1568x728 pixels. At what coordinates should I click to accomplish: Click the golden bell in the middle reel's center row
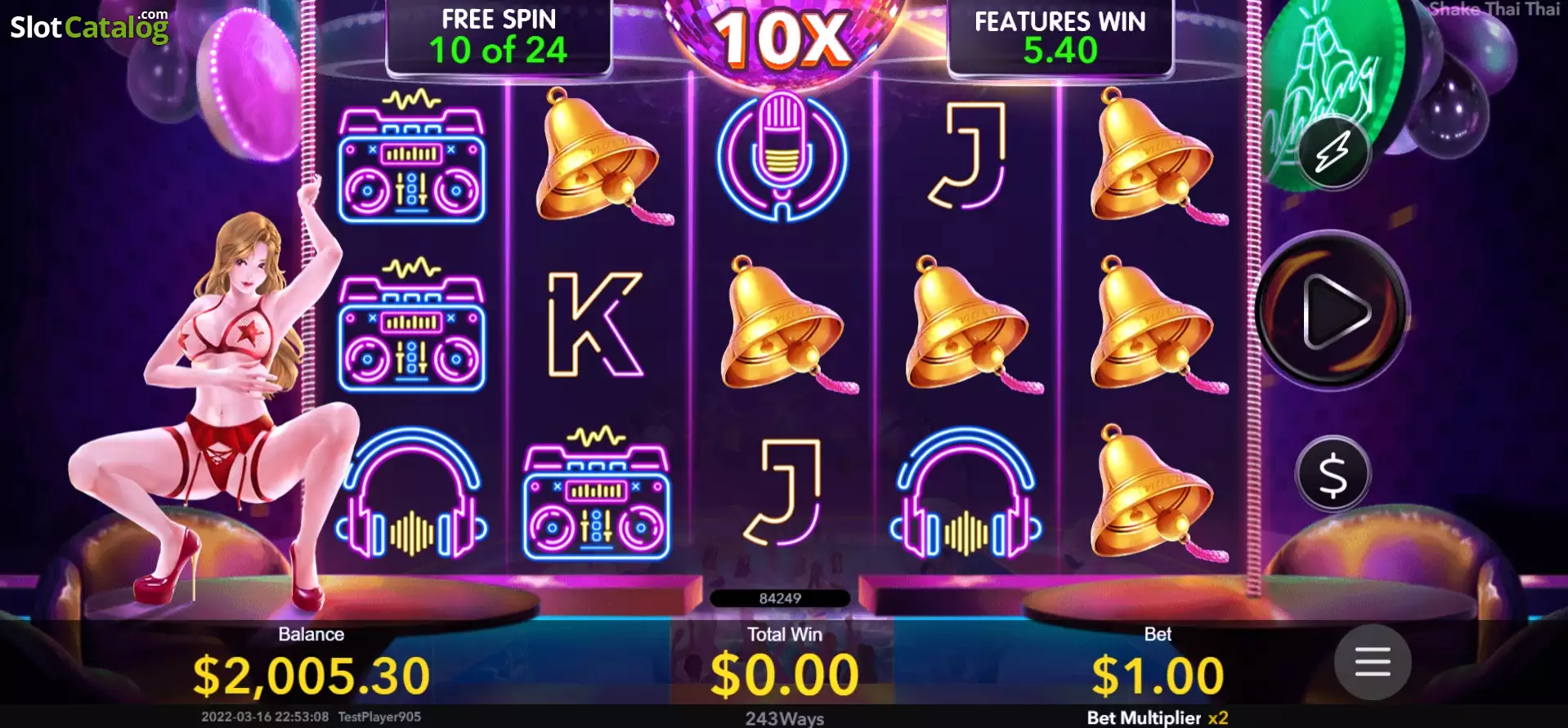783,324
